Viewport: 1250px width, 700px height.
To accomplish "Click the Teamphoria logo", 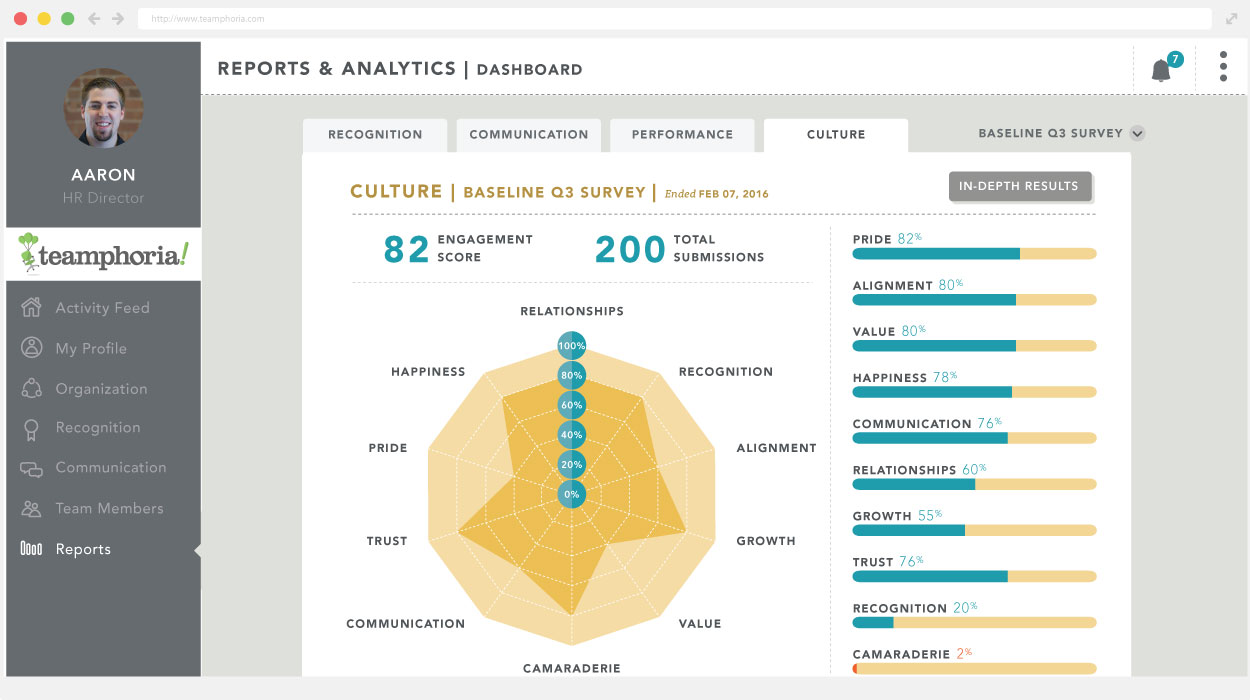I will tap(103, 255).
